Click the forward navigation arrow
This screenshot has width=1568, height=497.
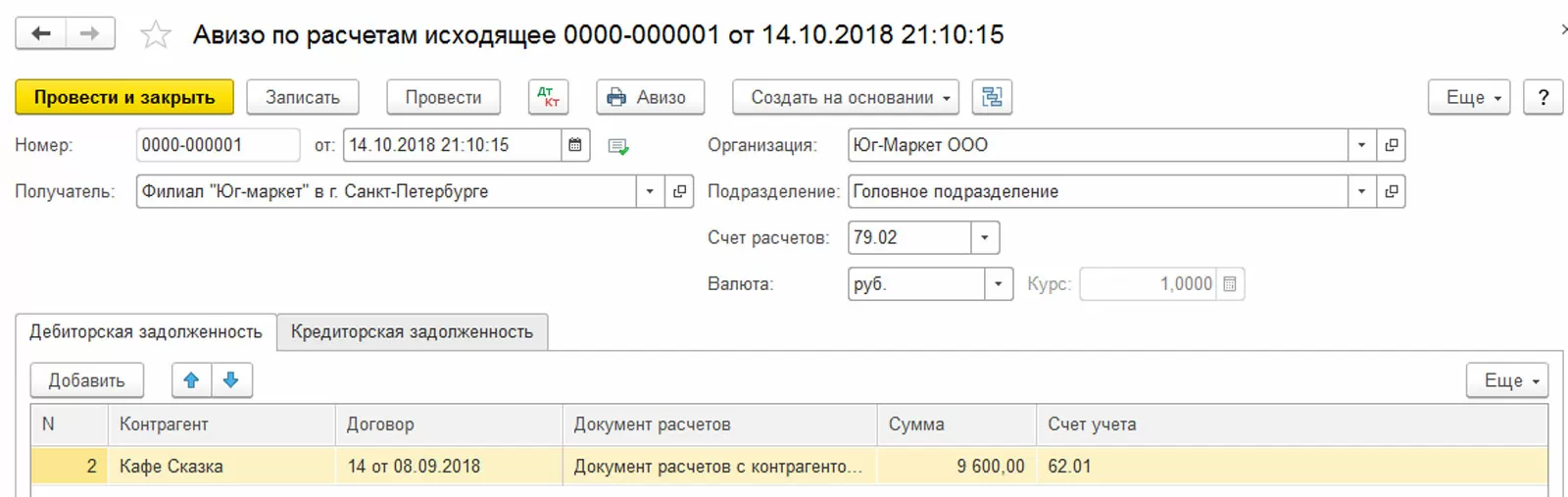[x=90, y=34]
